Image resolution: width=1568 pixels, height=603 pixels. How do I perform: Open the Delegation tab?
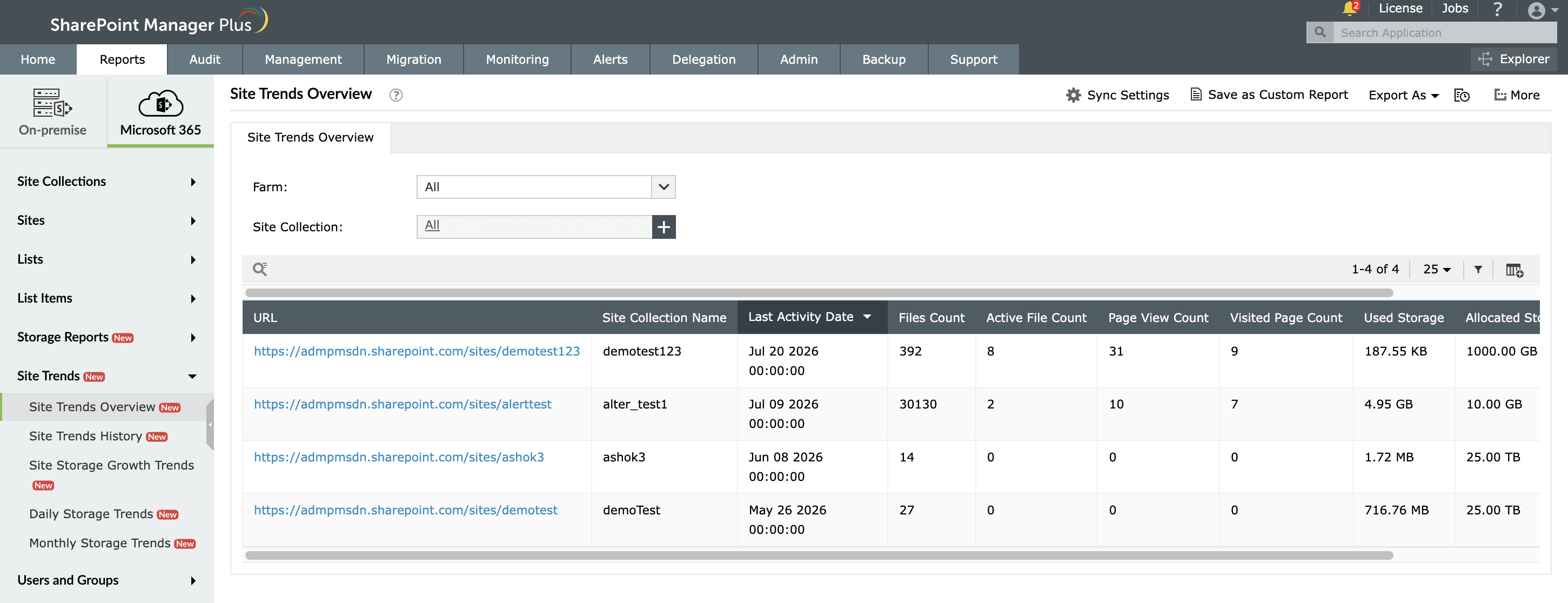click(703, 59)
